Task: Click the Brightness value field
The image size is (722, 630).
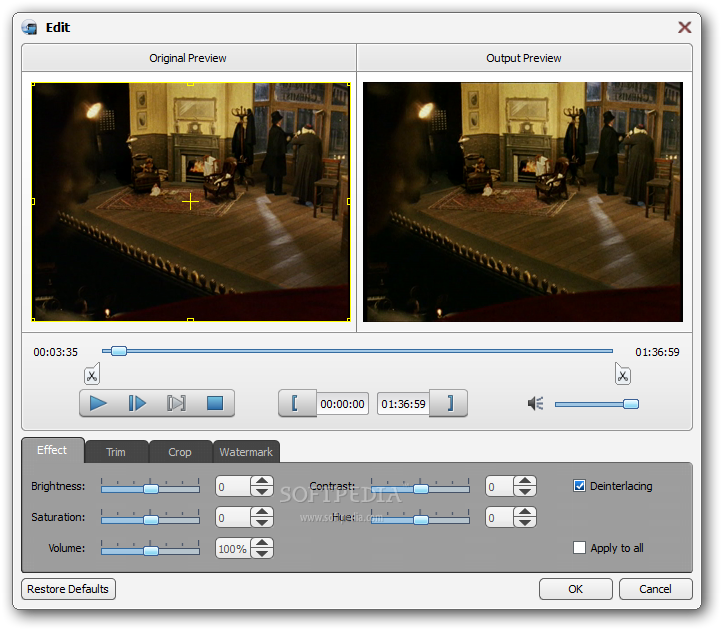Action: coord(233,486)
